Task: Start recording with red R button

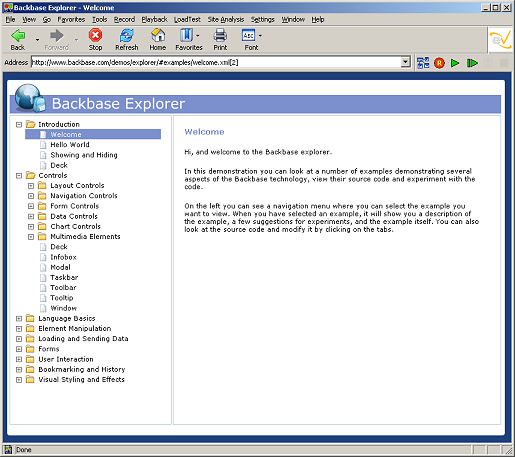Action: point(439,63)
